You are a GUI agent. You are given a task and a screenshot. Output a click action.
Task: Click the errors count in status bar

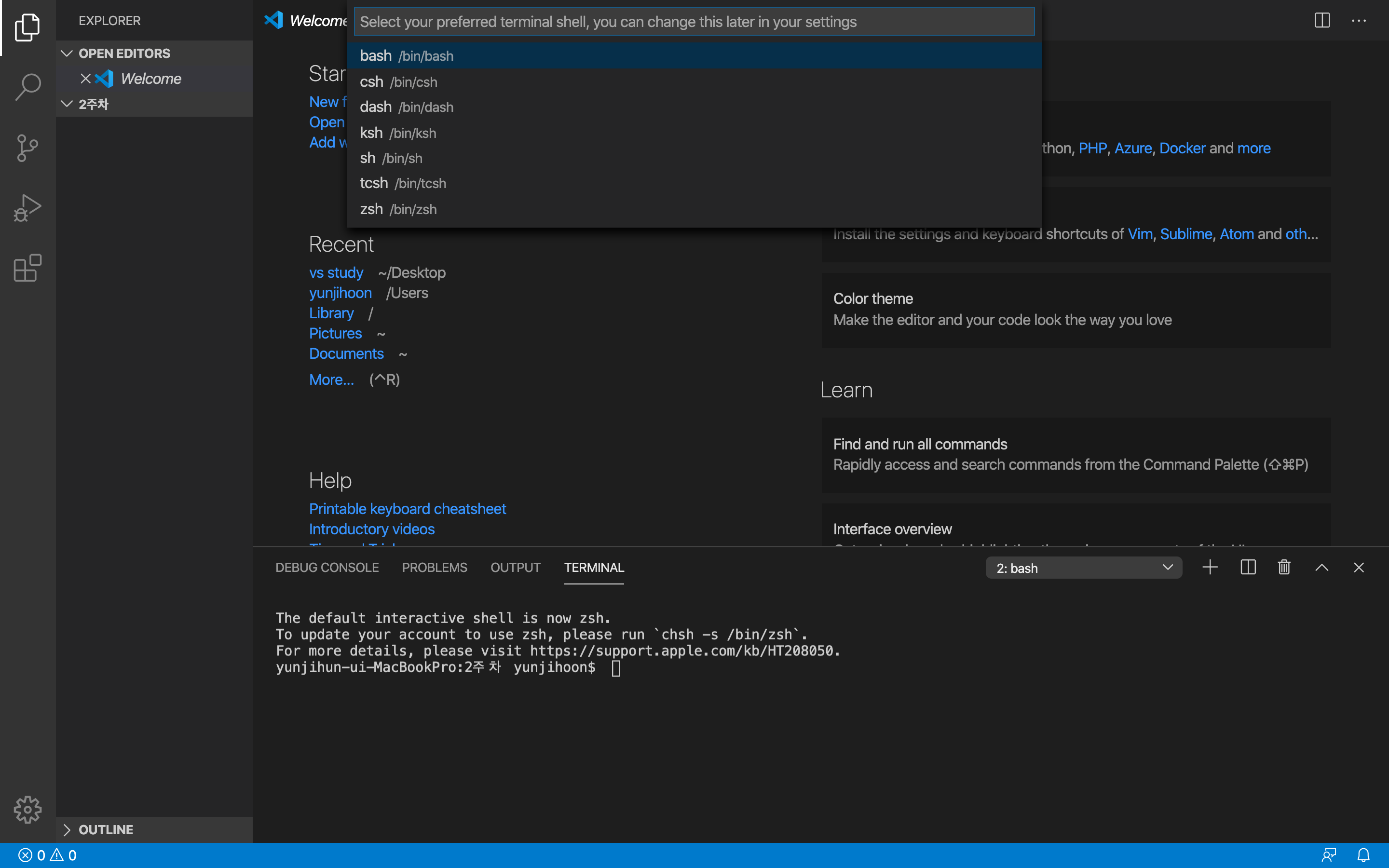(31, 855)
